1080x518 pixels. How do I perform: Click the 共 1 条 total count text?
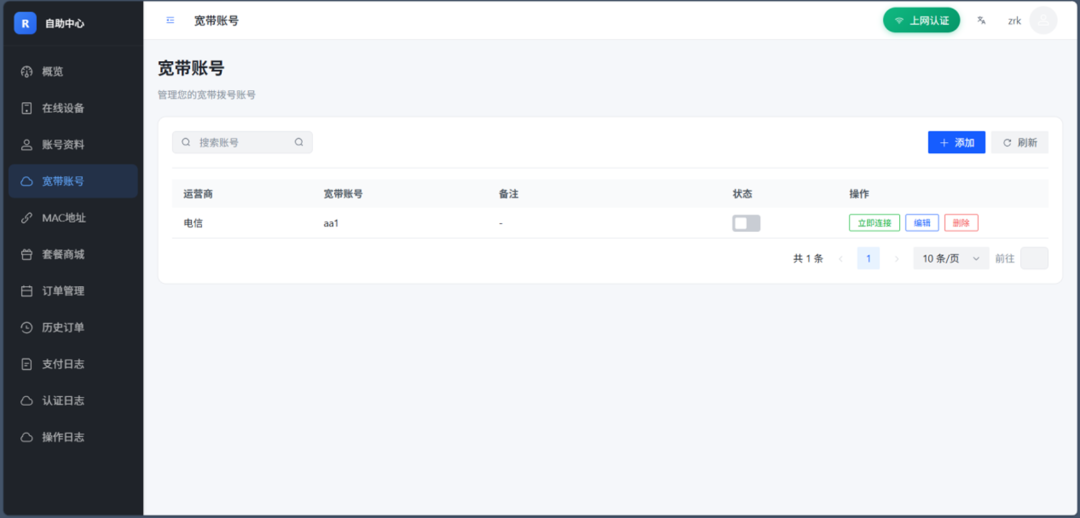click(x=808, y=258)
